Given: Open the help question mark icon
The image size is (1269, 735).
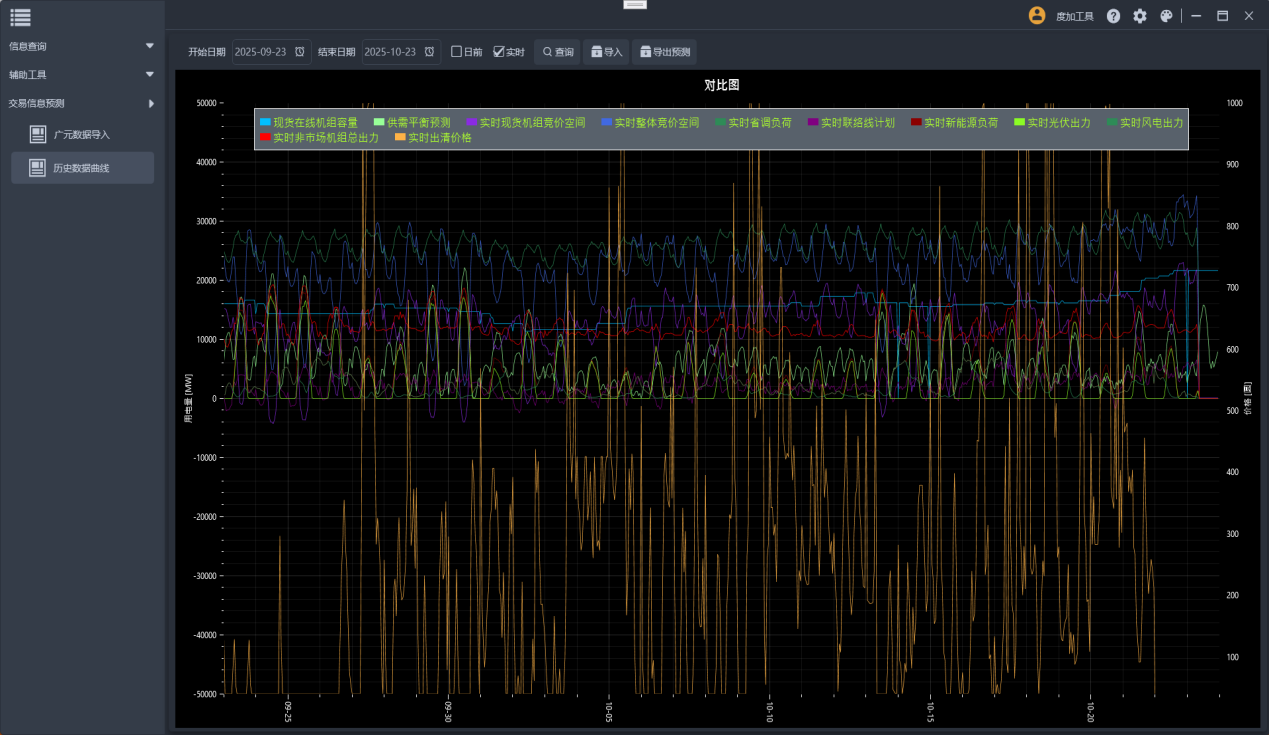Looking at the screenshot, I should click(1113, 16).
